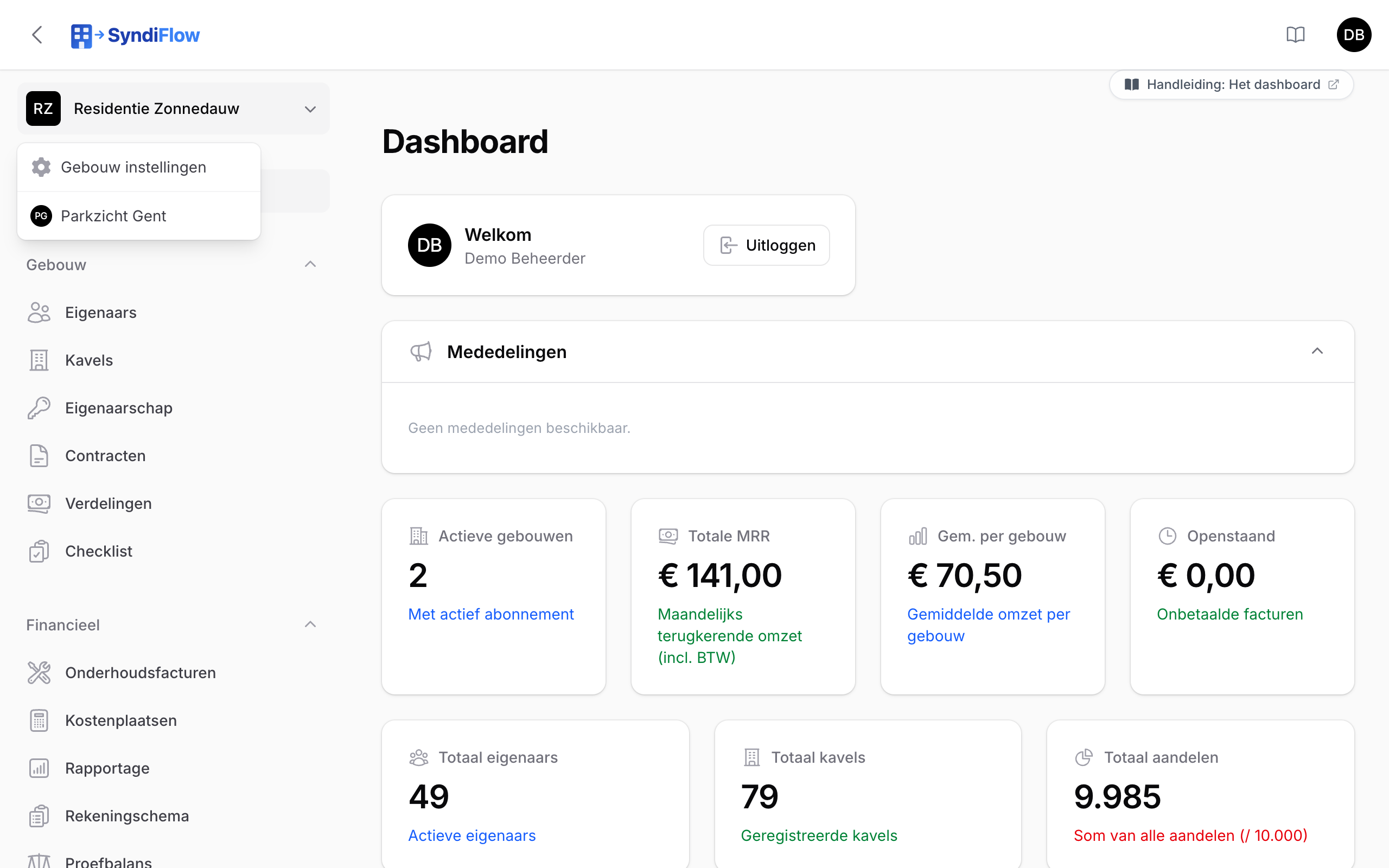Click the Actieve gebouwen building icon
This screenshot has height=868, width=1389.
pos(419,535)
